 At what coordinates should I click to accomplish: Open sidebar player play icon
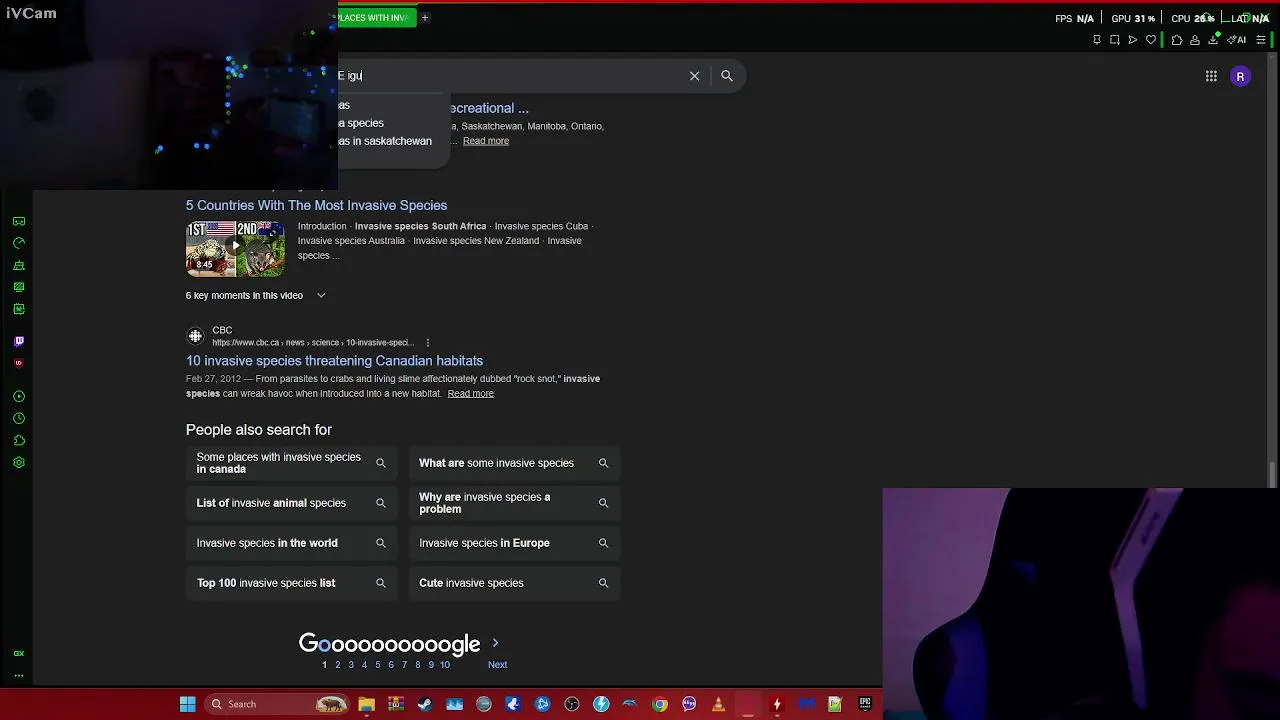[x=19, y=397]
